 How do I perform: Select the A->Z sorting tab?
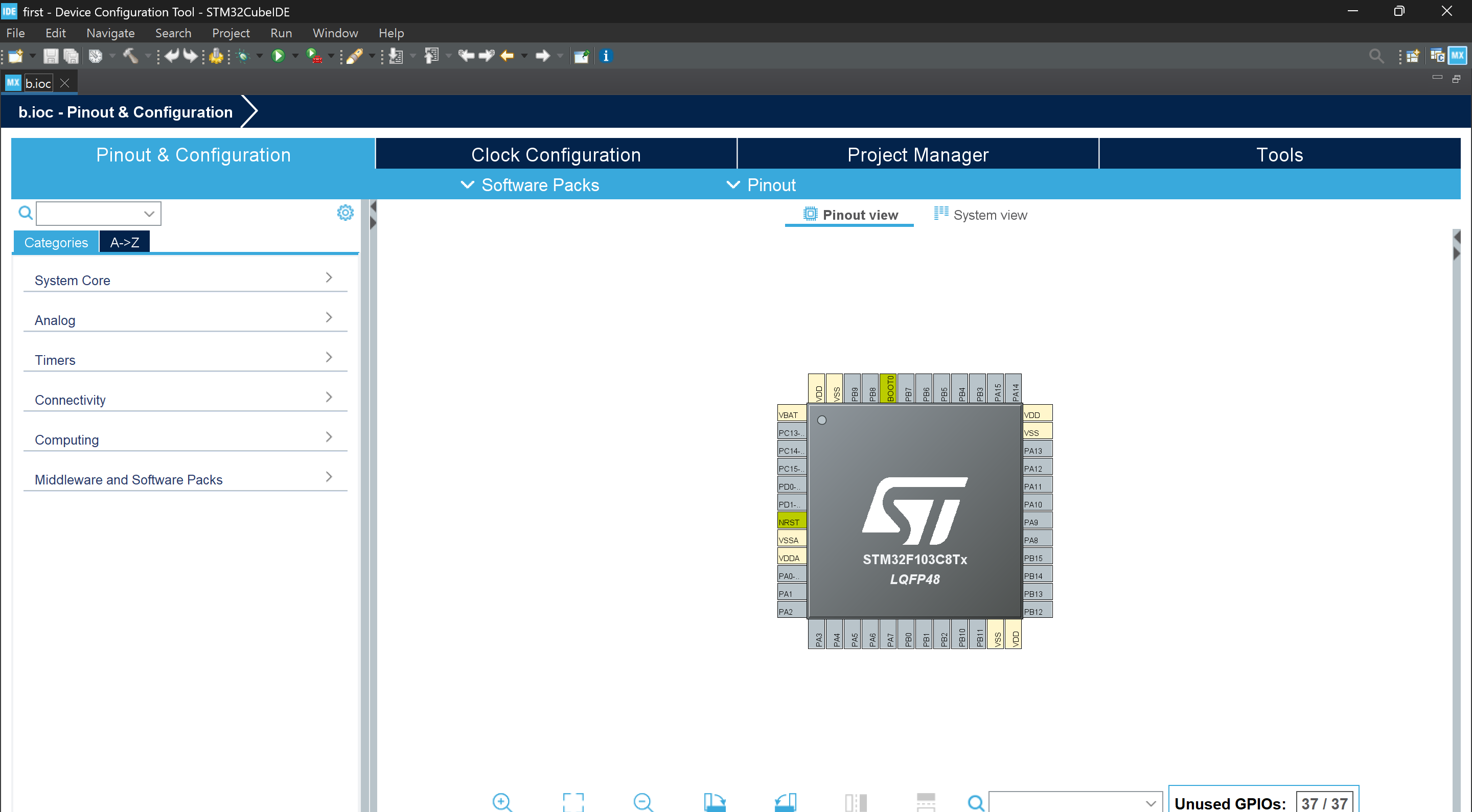(125, 242)
